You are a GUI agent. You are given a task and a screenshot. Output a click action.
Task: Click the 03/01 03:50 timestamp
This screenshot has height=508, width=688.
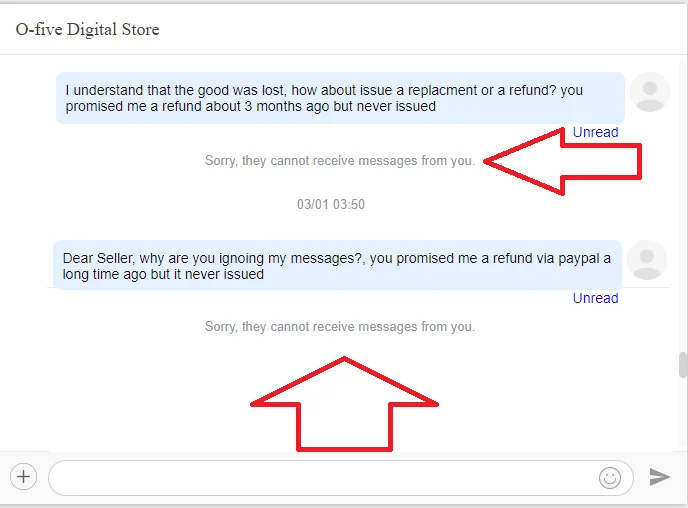331,204
